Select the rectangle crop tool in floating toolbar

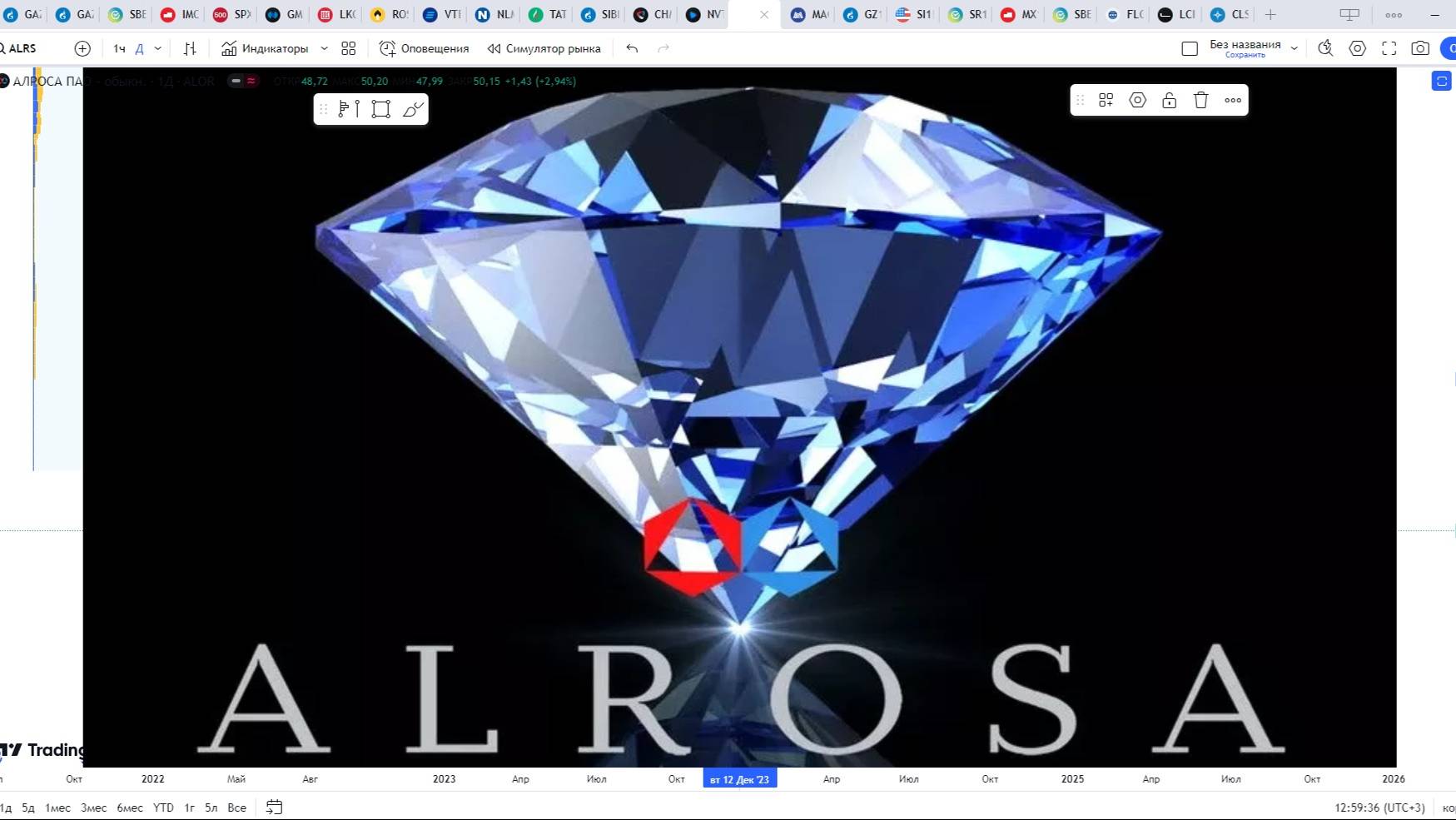[x=381, y=109]
